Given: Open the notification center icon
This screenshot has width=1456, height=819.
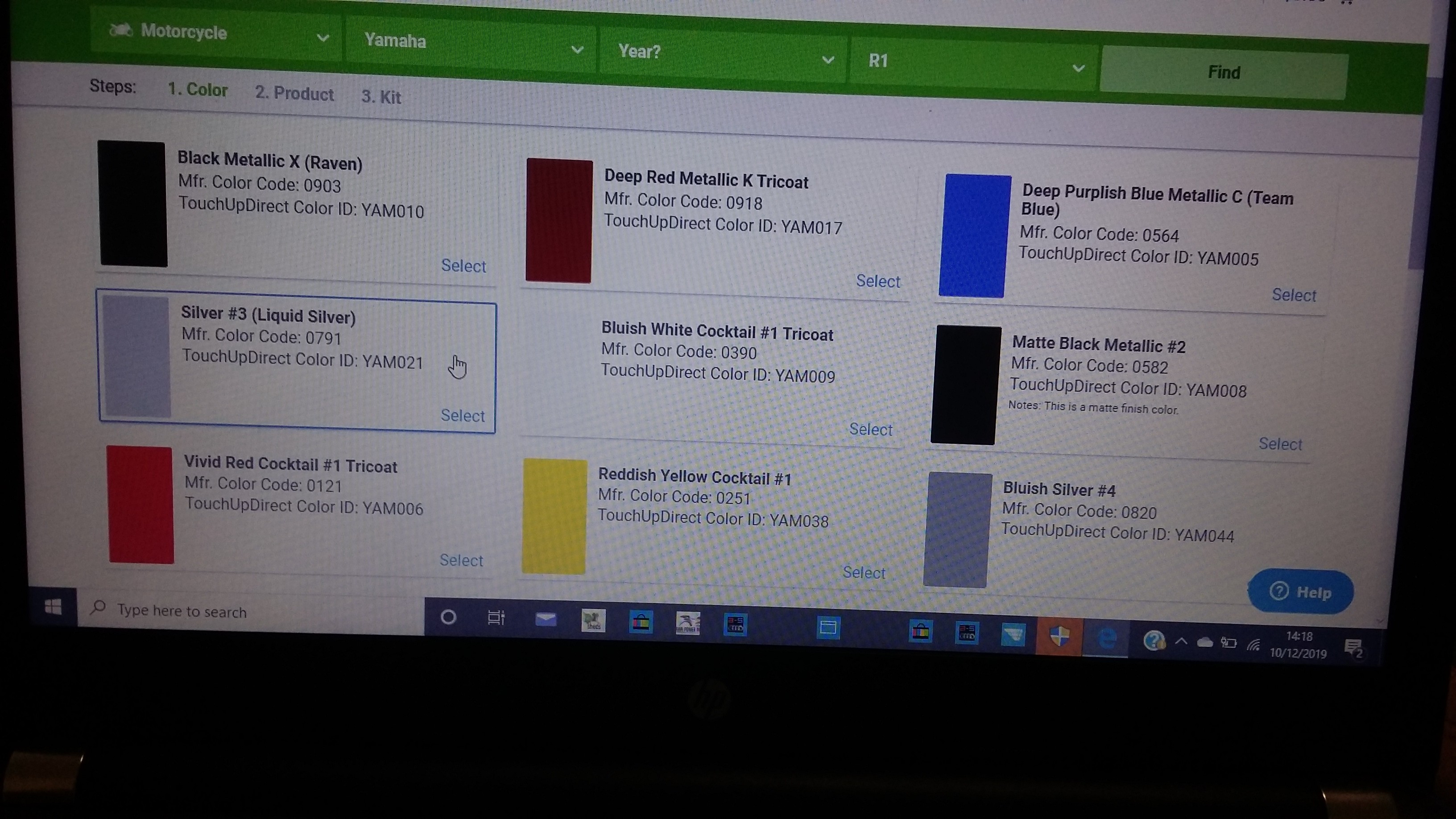Looking at the screenshot, I should [1354, 648].
